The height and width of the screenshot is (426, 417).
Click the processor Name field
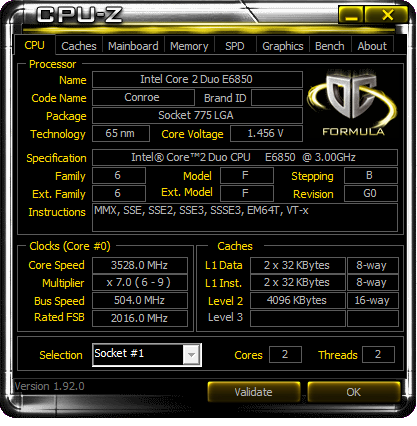[x=197, y=79]
